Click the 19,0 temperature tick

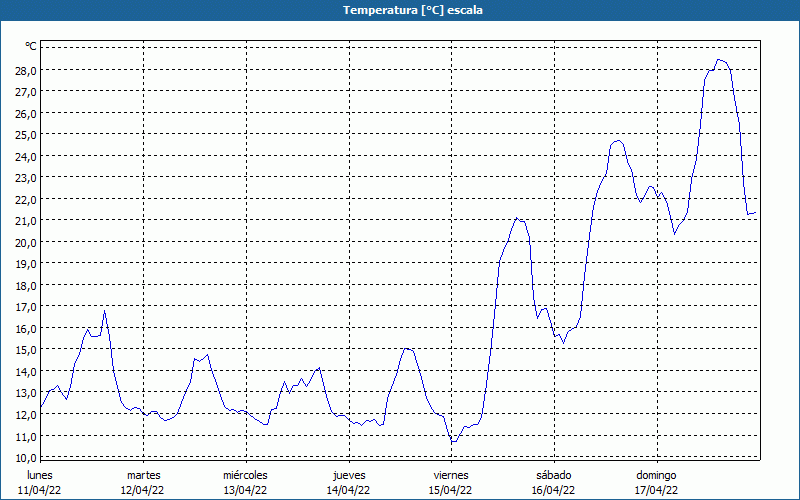(27, 264)
